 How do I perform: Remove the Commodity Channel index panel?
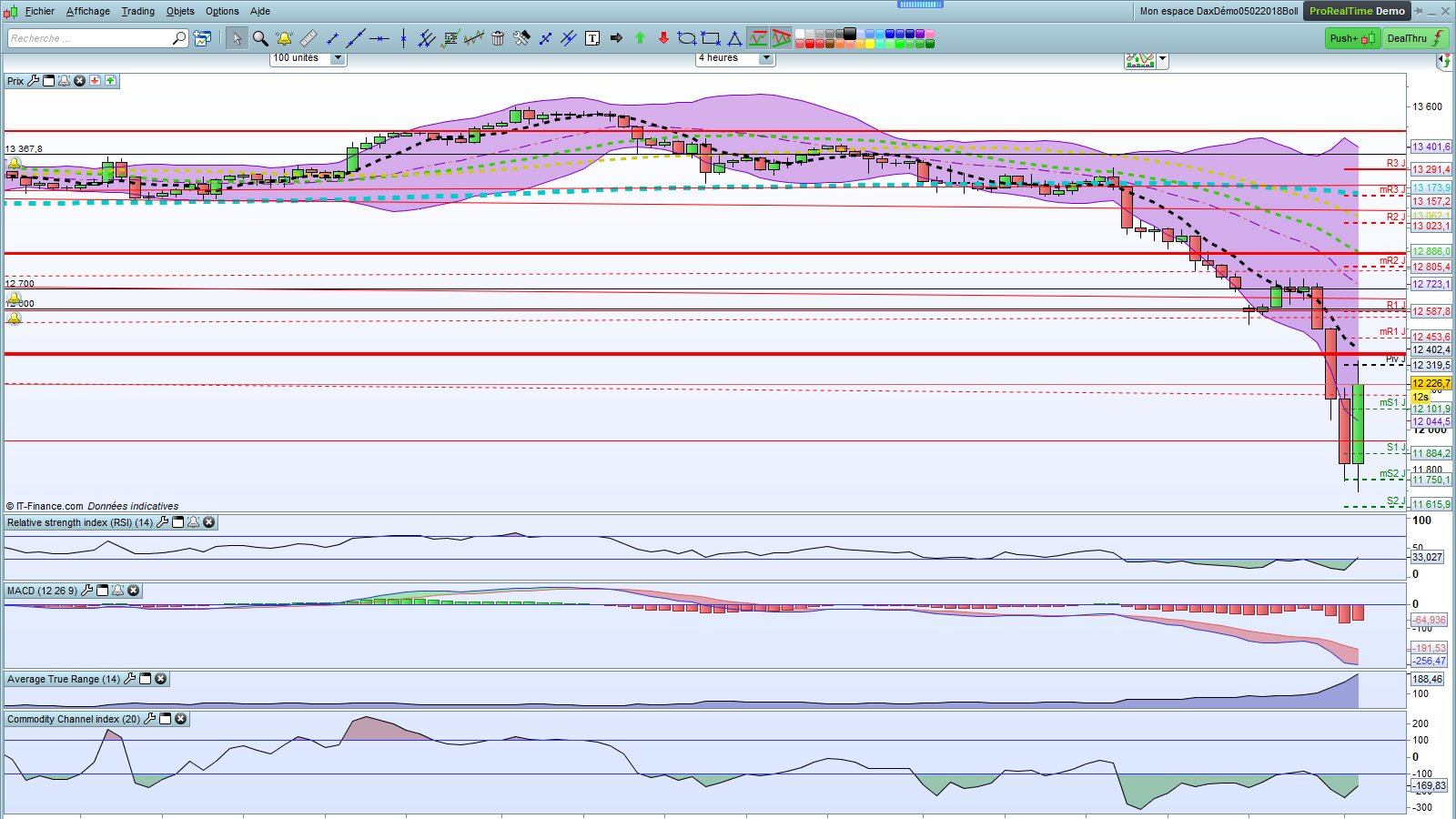point(181,719)
